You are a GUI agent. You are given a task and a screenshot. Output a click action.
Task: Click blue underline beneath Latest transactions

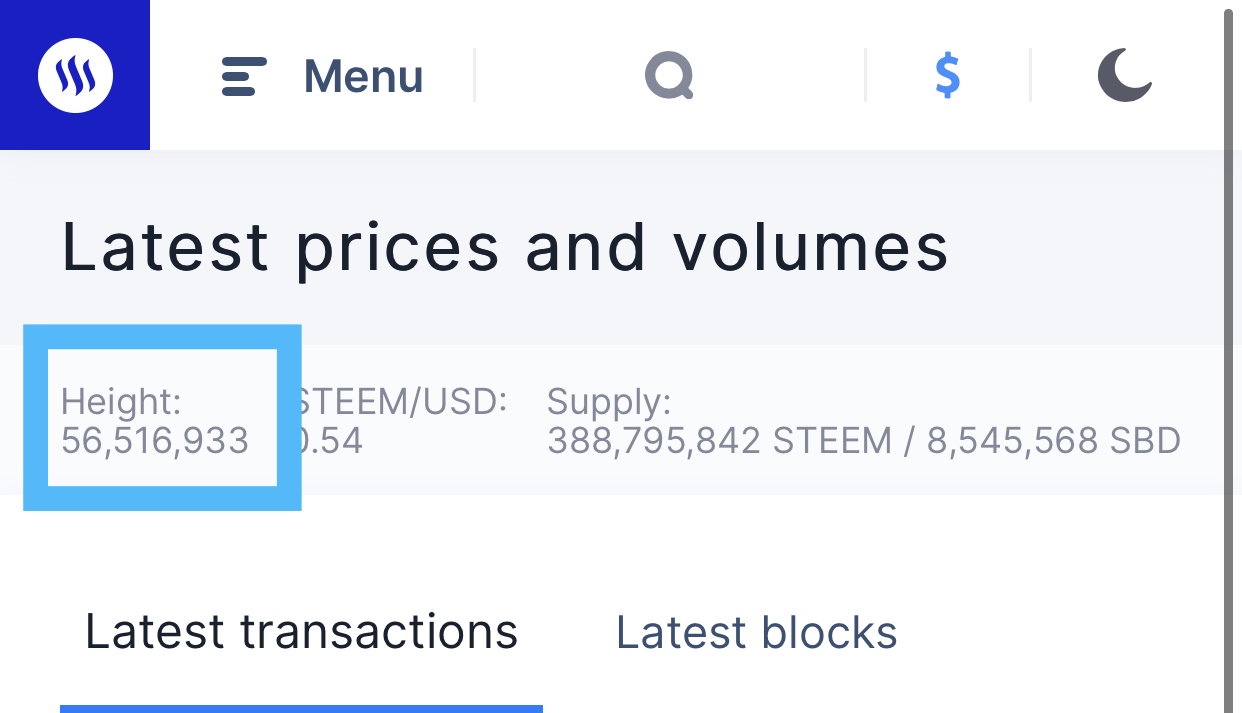[301, 709]
